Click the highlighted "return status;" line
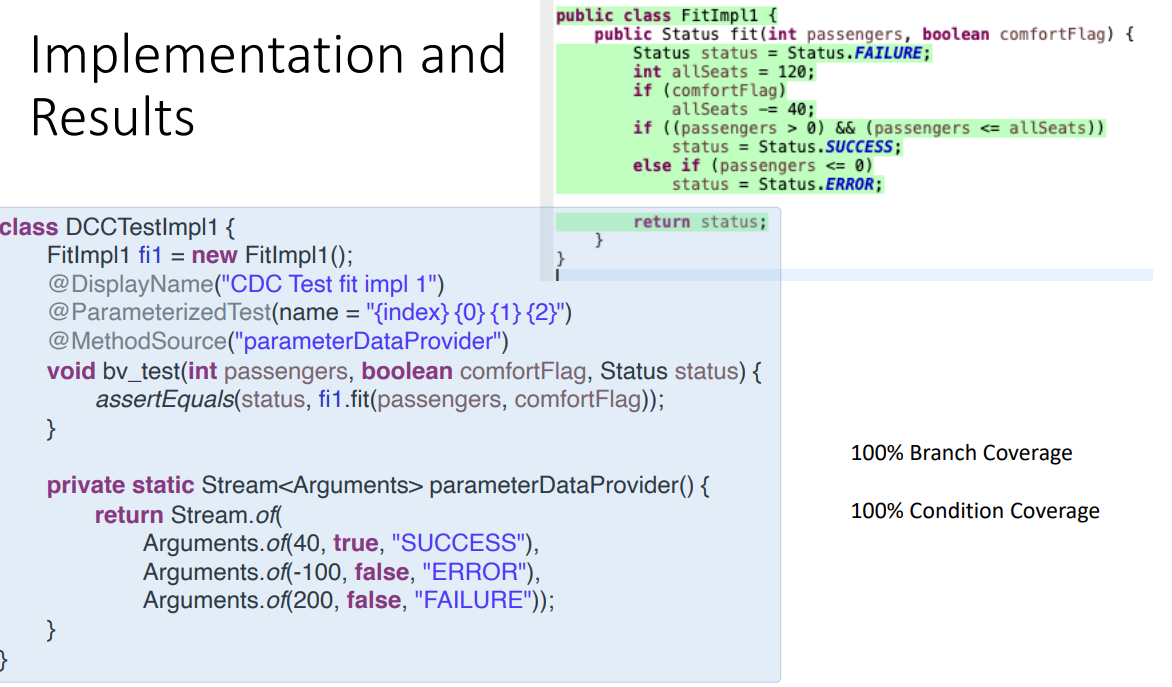This screenshot has width=1172, height=687. [699, 222]
